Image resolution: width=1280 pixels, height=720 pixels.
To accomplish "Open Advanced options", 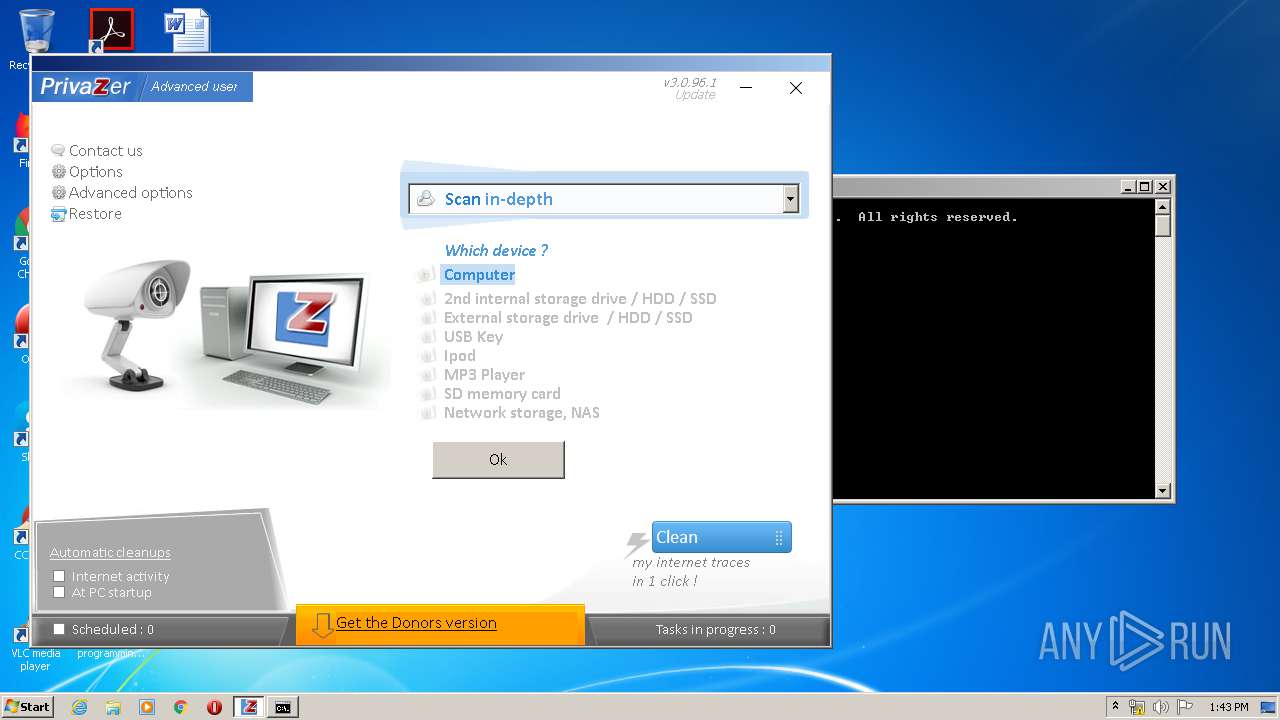I will 130,193.
